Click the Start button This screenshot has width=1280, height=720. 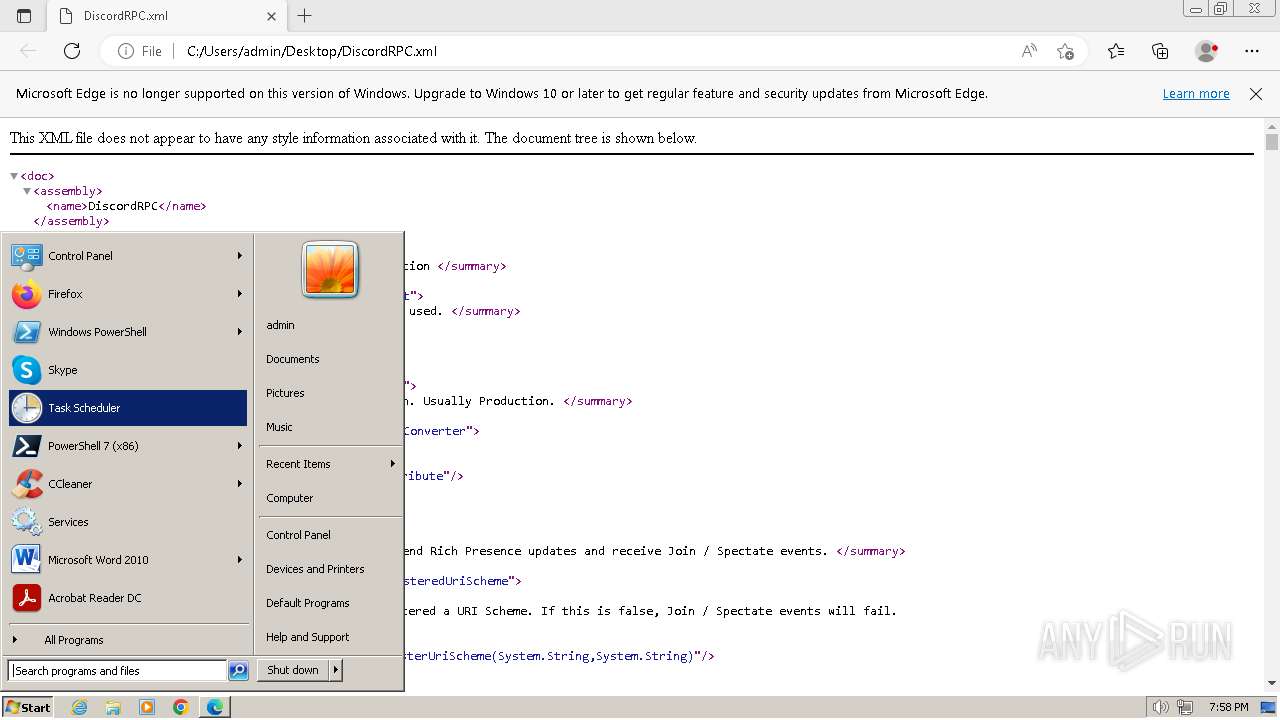[x=28, y=707]
